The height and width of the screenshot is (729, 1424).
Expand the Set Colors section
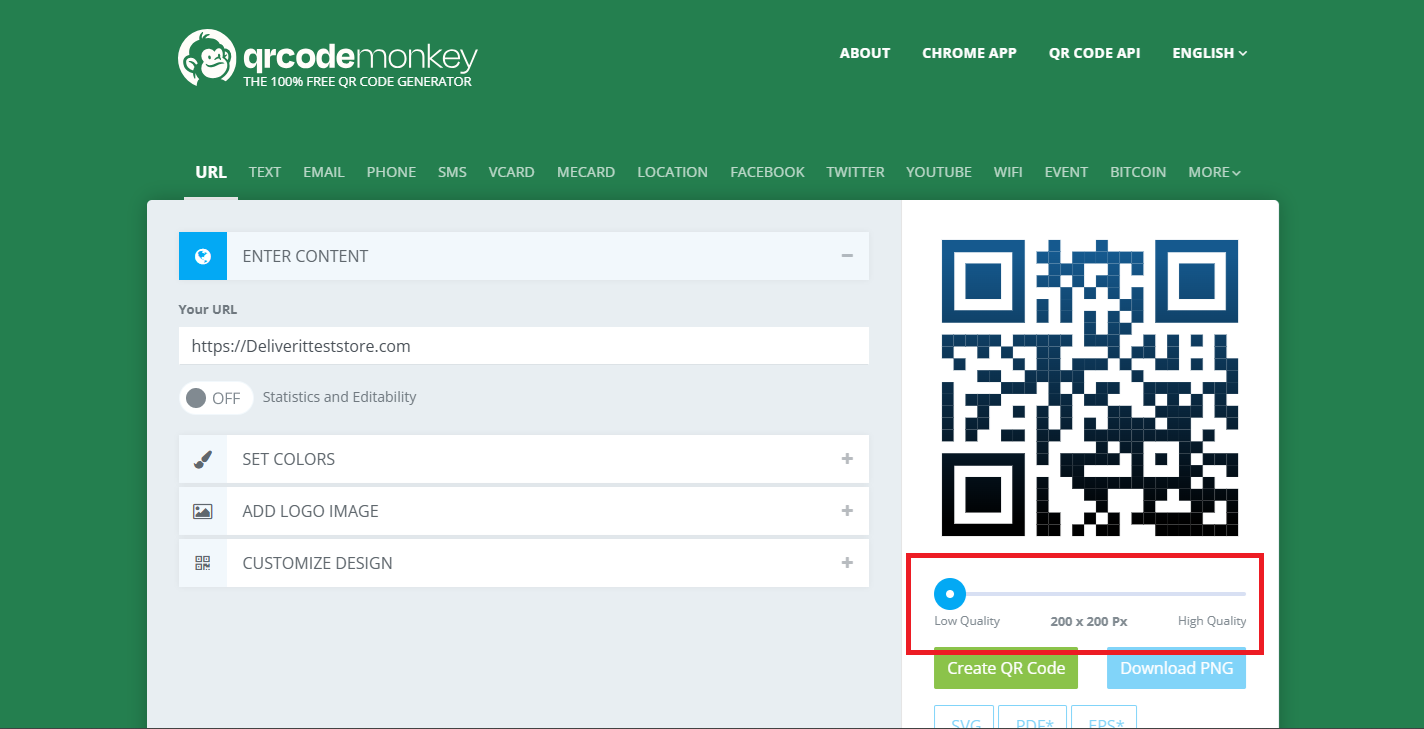847,459
